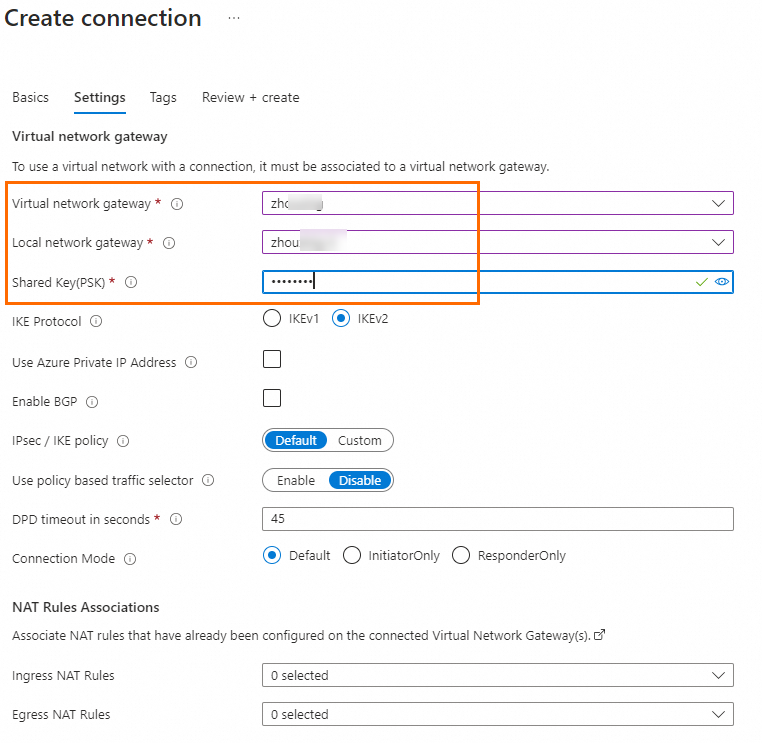Screen dimensions: 762x743
Task: Check Use Azure Private IP Address box
Action: pyautogui.click(x=272, y=359)
